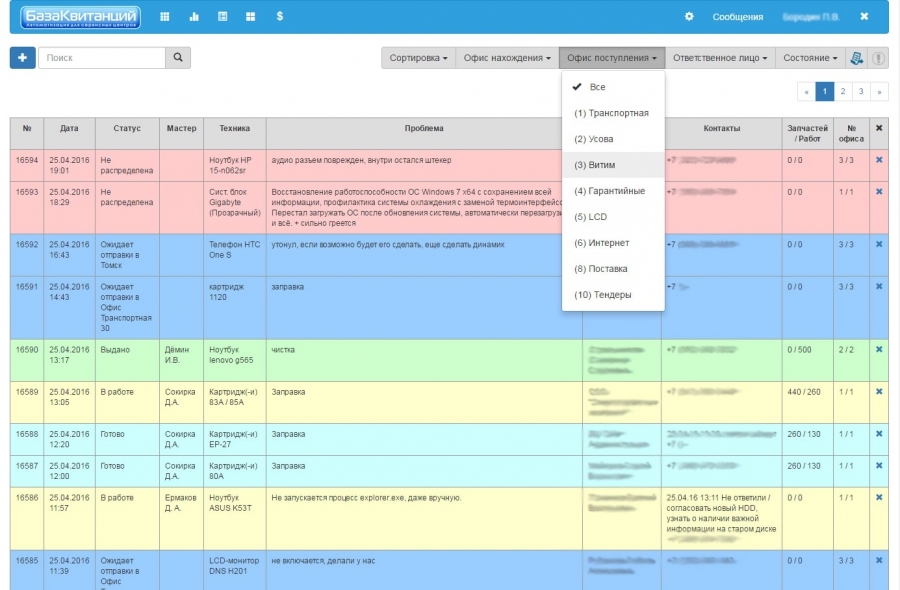Select the checked 'Все' option in the dropdown

[x=597, y=87]
